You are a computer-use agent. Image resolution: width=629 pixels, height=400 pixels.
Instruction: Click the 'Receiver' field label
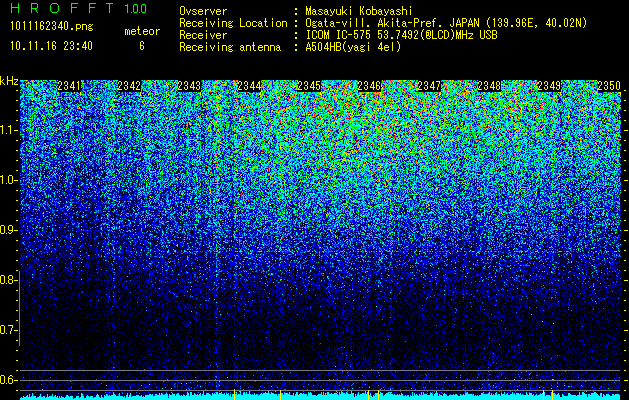(203, 35)
